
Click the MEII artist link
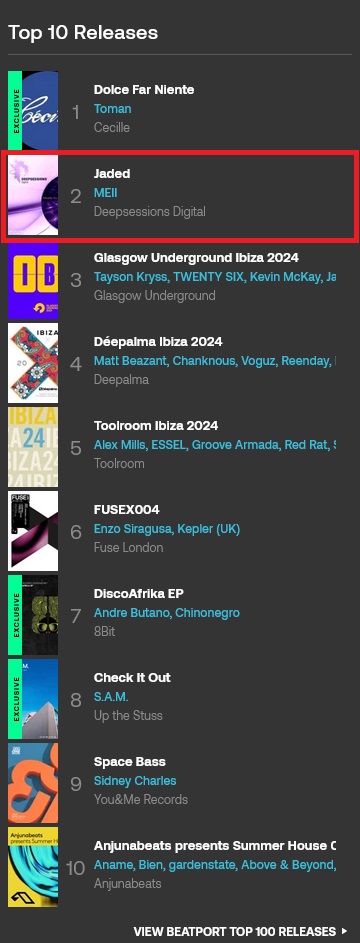[x=105, y=192]
